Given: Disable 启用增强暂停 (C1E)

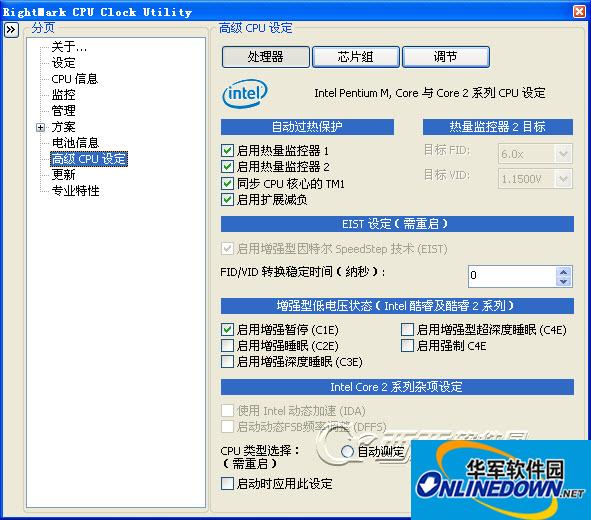Looking at the screenshot, I should [227, 330].
